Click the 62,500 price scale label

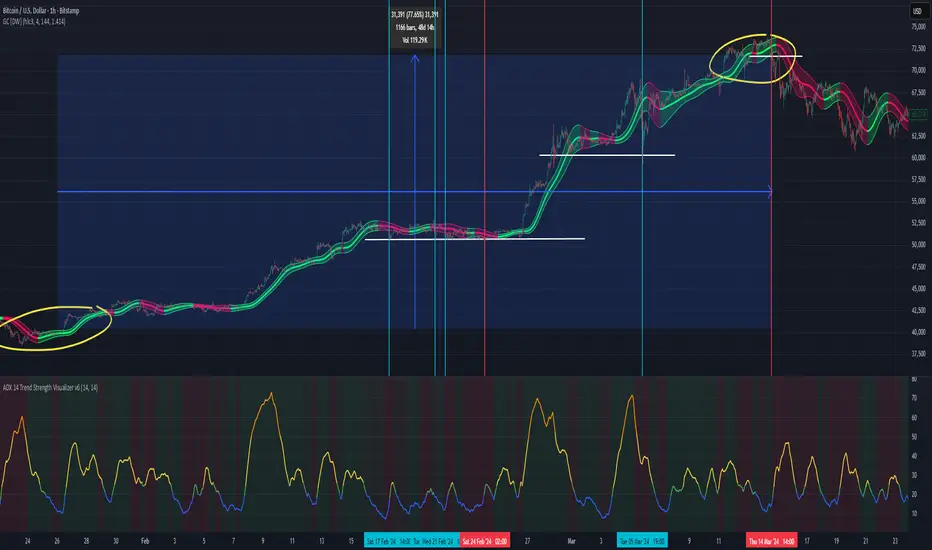pyautogui.click(x=918, y=136)
